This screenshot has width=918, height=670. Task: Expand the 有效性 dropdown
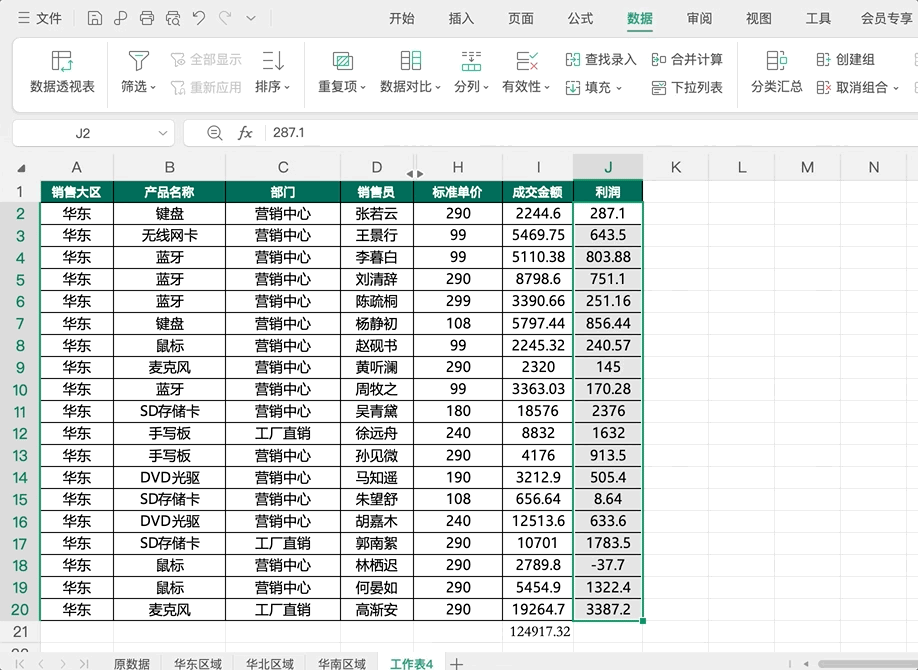pos(547,87)
